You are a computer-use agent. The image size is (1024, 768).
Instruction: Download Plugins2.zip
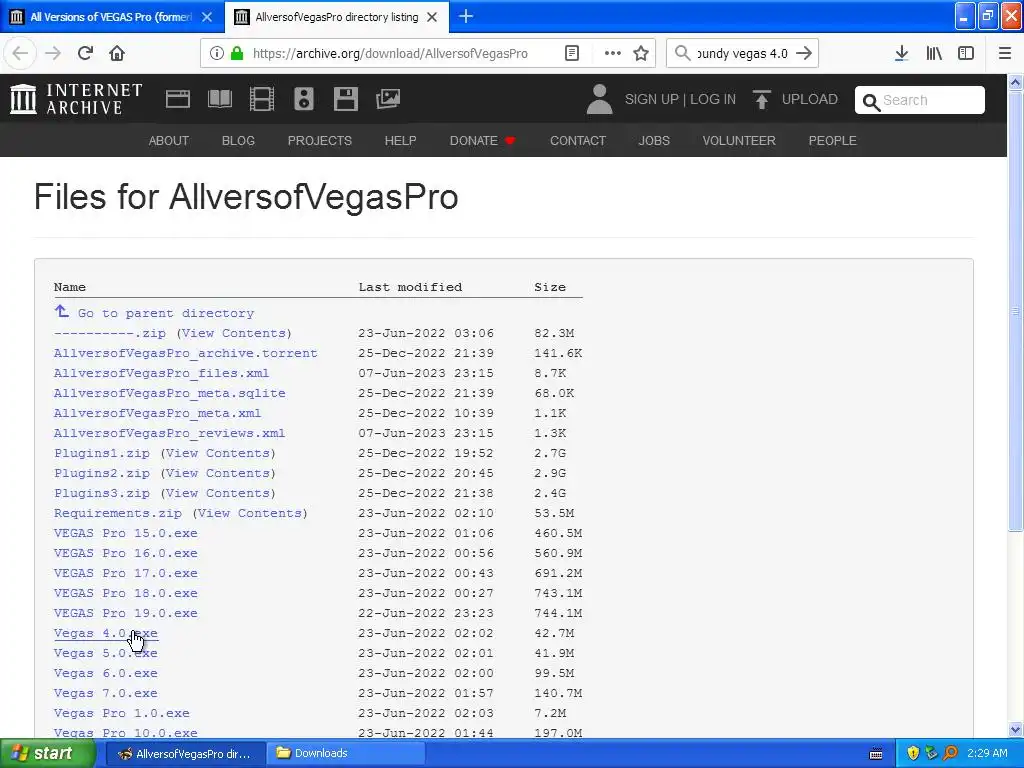click(102, 473)
